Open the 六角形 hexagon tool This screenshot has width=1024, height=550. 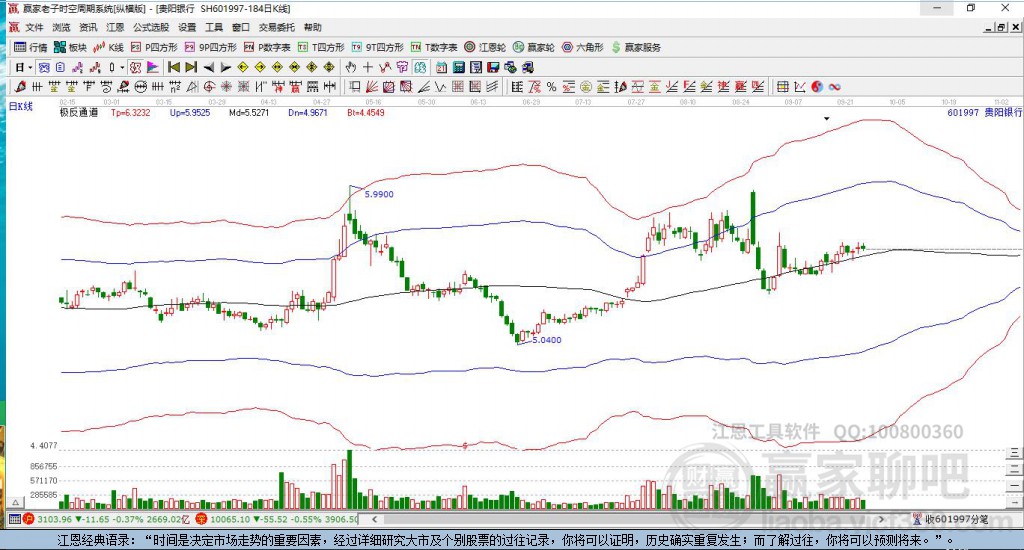pyautogui.click(x=583, y=47)
